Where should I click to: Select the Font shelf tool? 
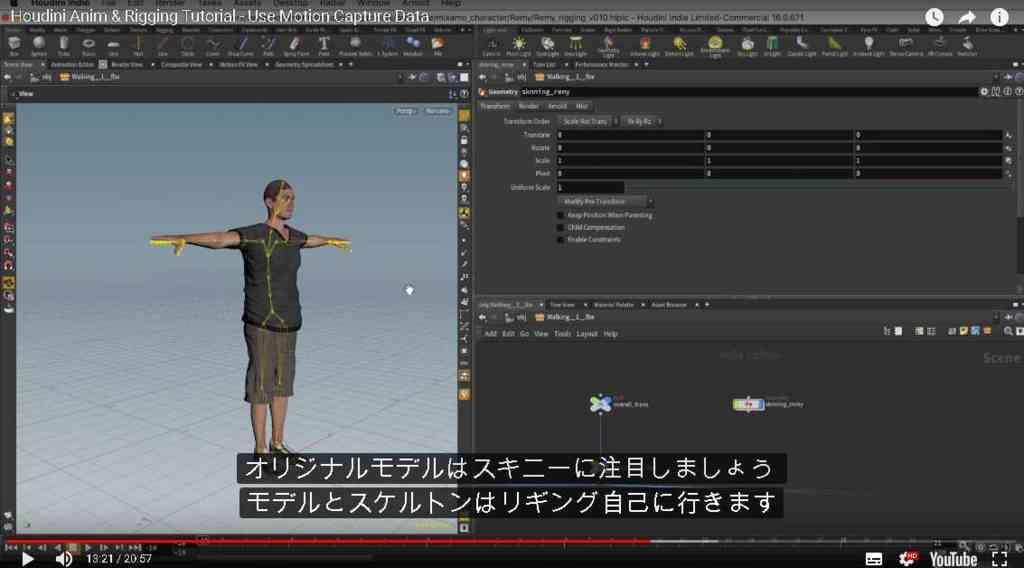tap(324, 45)
